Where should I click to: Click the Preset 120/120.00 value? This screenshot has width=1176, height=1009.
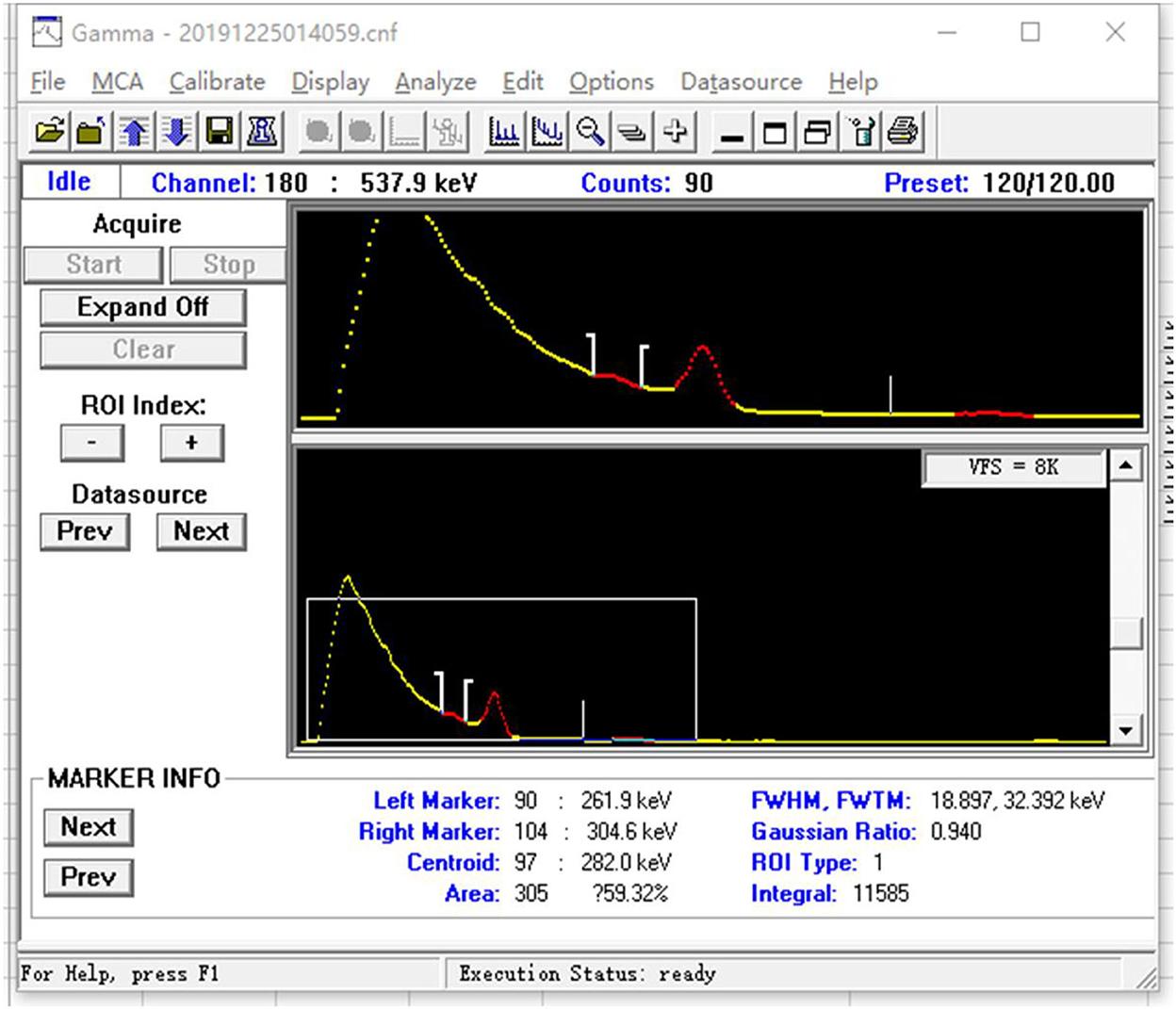tap(1048, 183)
